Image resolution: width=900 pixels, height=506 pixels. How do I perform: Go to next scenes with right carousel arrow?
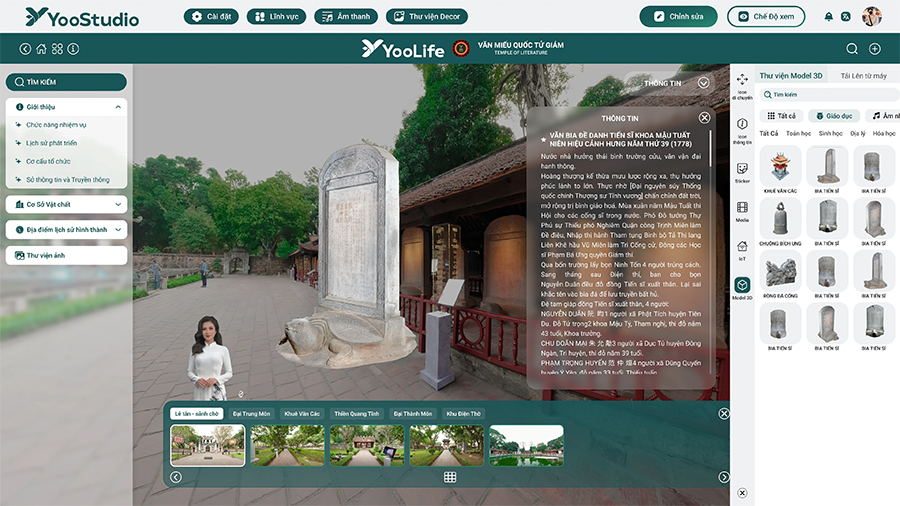[x=724, y=477]
